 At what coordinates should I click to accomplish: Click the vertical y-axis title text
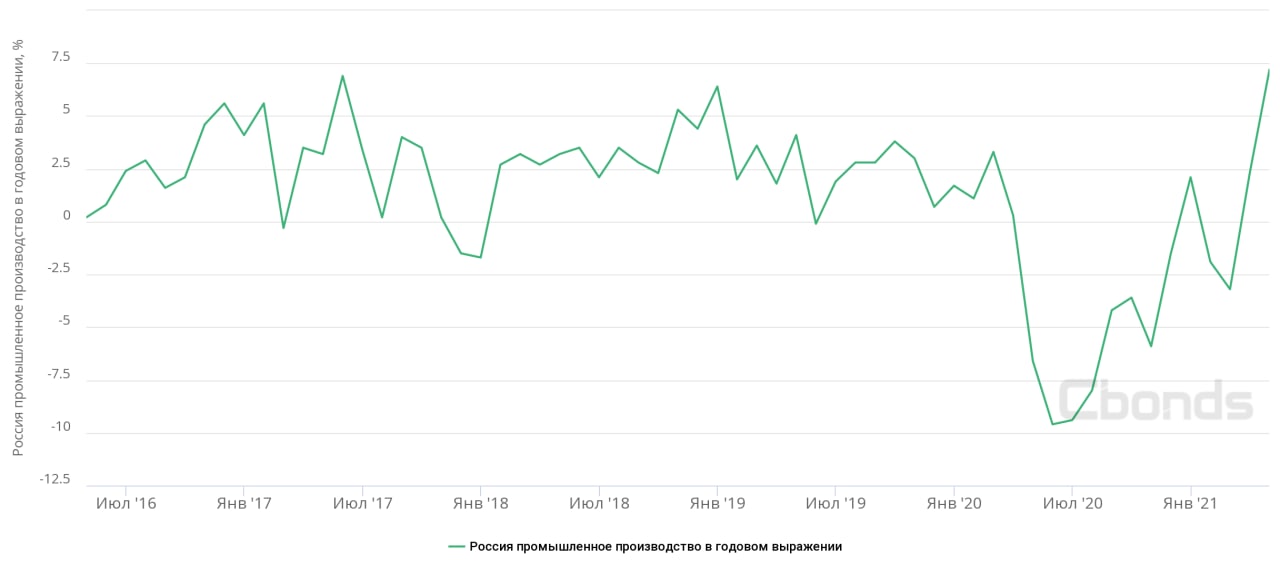18,248
